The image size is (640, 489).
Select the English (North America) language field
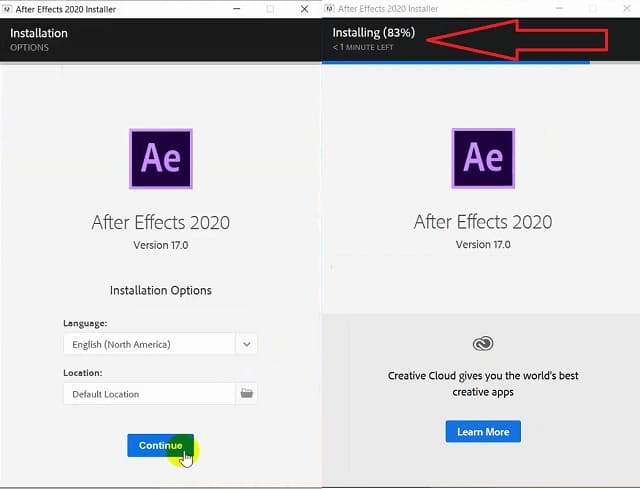149,344
